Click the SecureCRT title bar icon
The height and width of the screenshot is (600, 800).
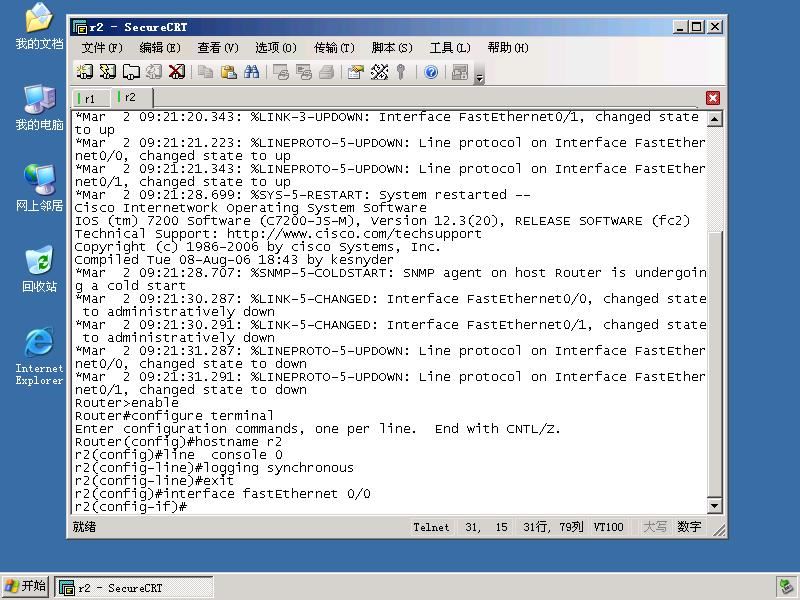pyautogui.click(x=80, y=27)
